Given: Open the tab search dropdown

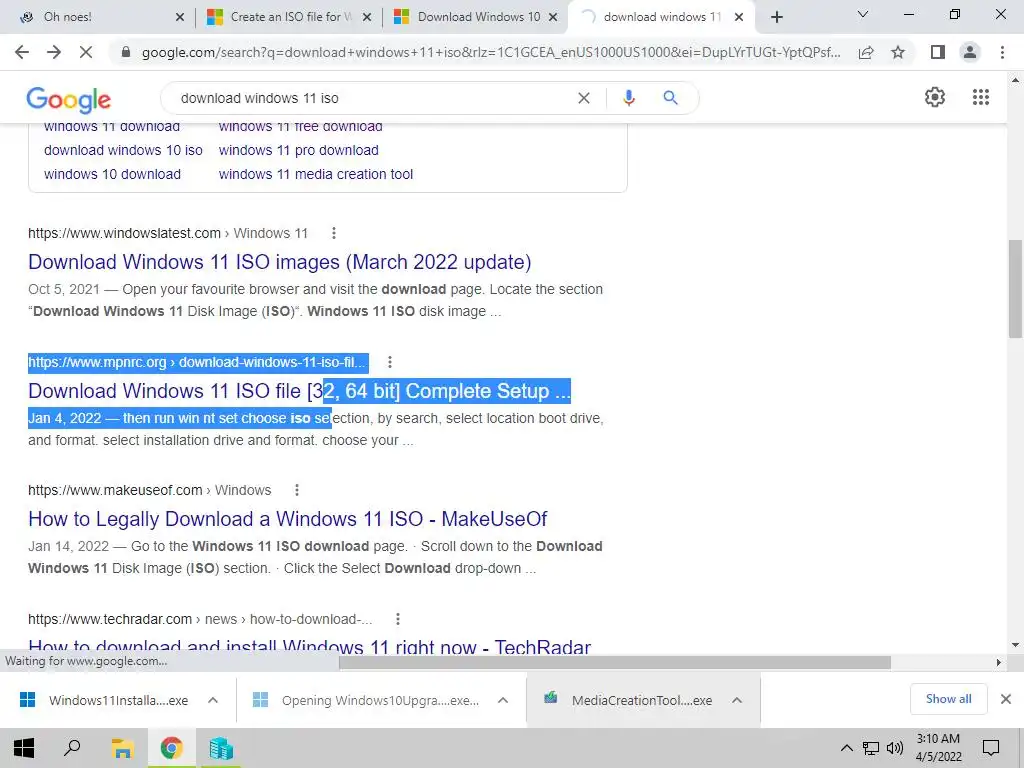Looking at the screenshot, I should (x=863, y=14).
